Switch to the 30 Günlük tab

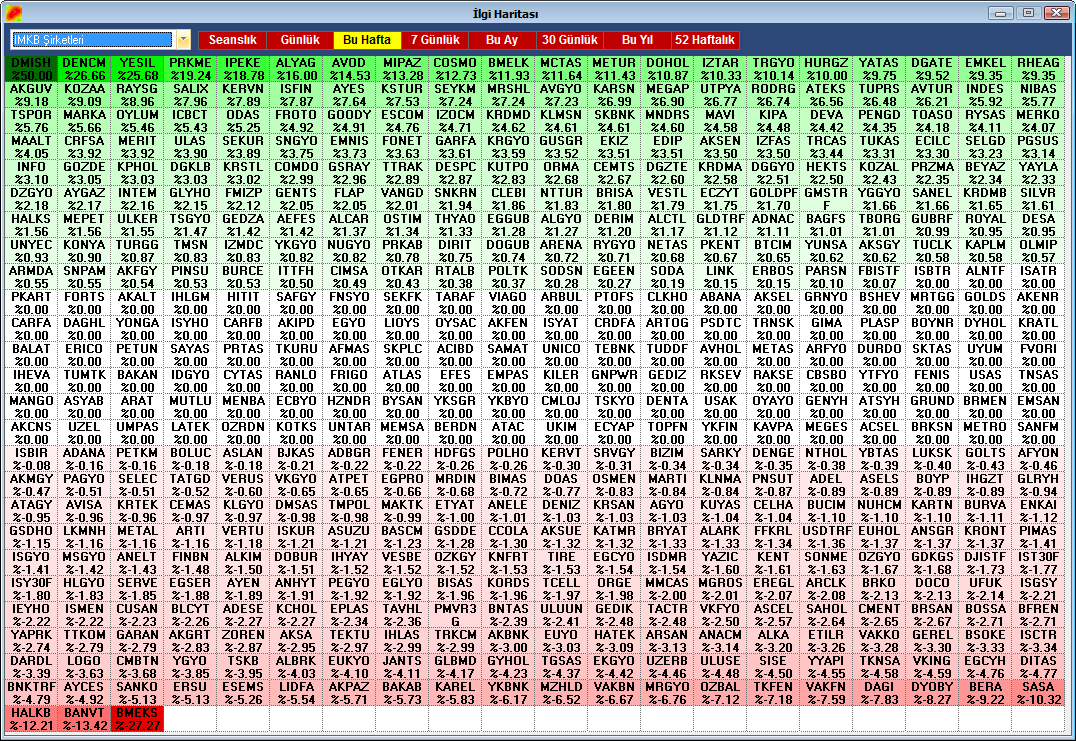point(570,40)
